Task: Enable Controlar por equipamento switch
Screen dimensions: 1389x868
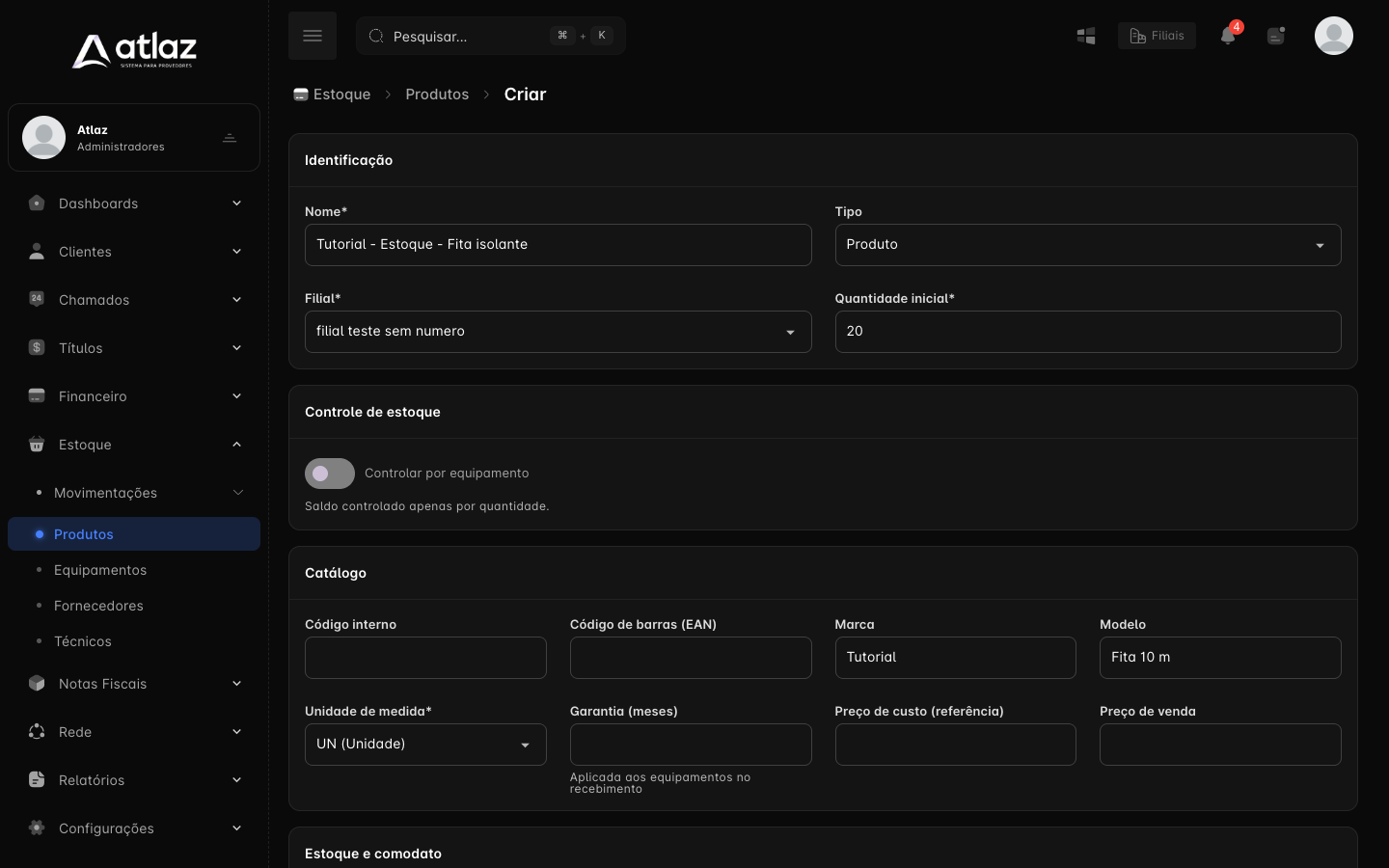Action: point(330,474)
